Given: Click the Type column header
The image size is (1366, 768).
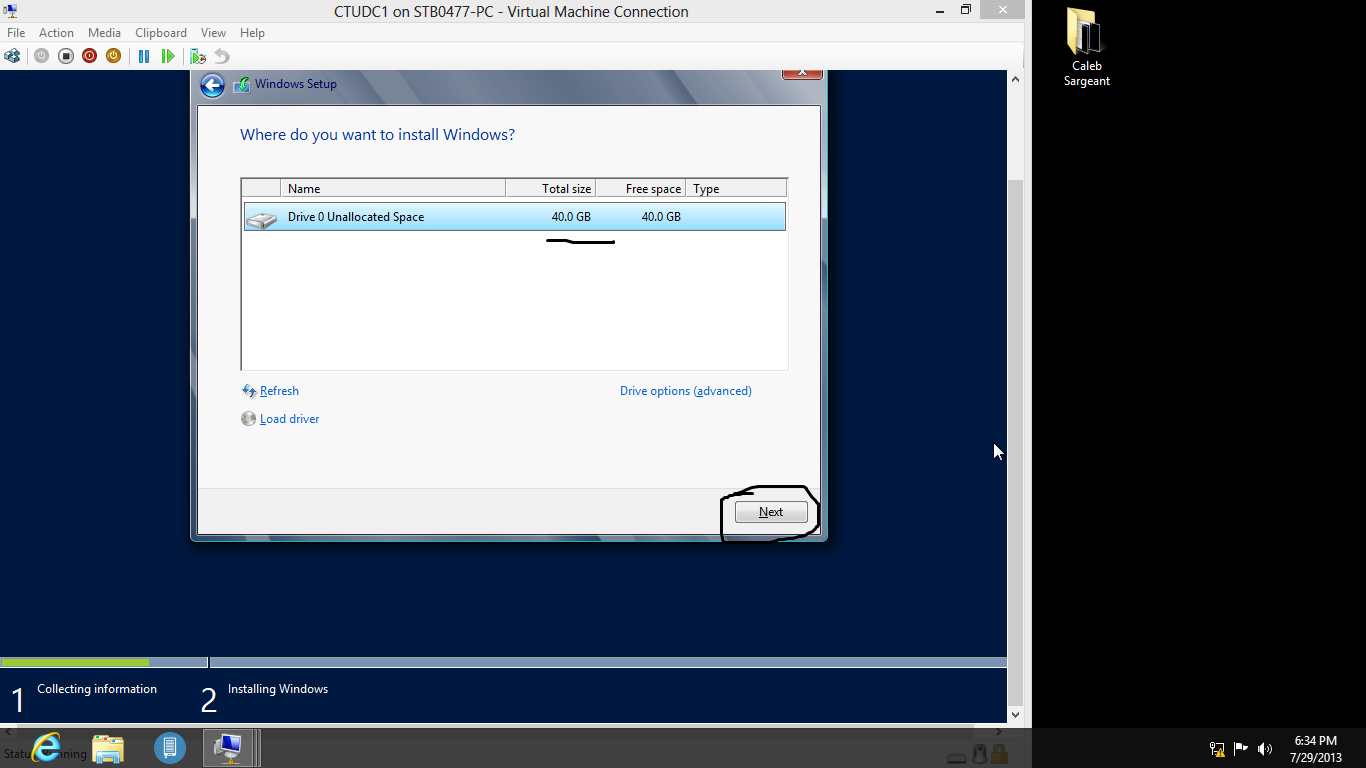Looking at the screenshot, I should [x=737, y=189].
